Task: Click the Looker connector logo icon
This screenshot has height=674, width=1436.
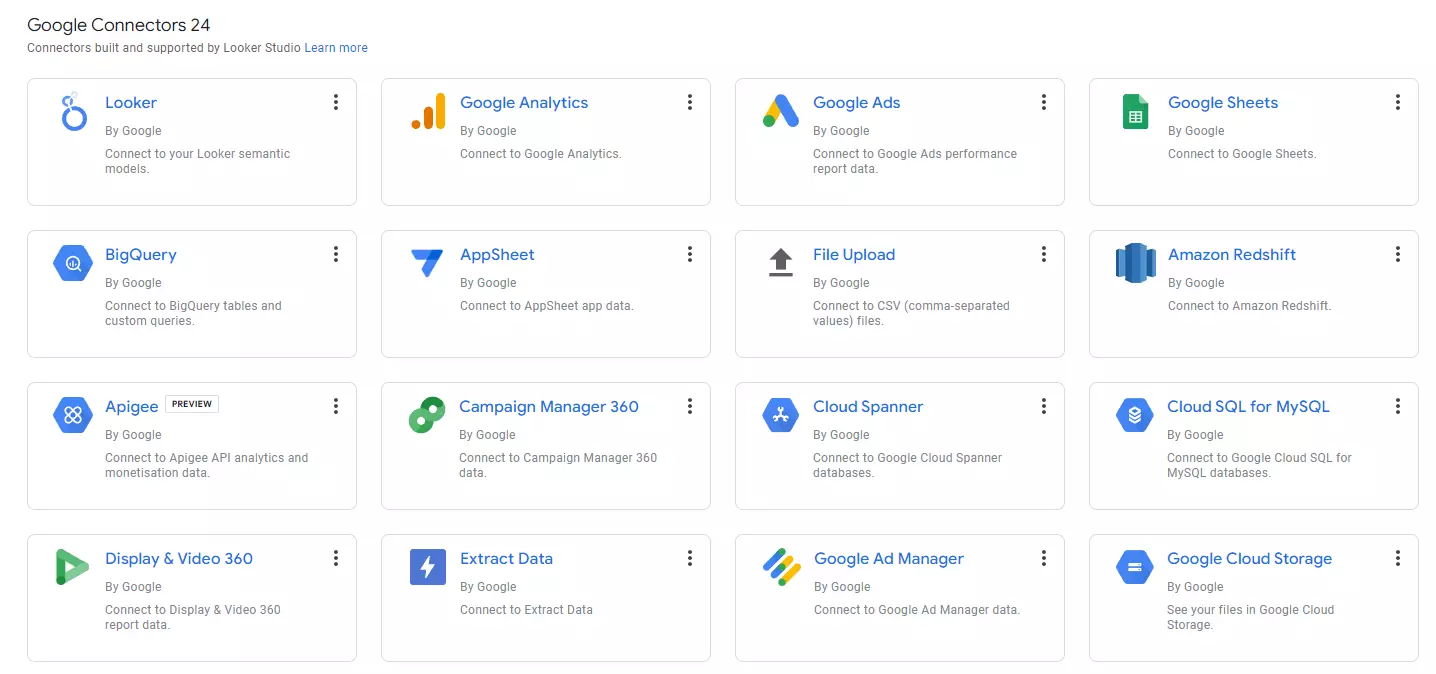Action: 73,112
